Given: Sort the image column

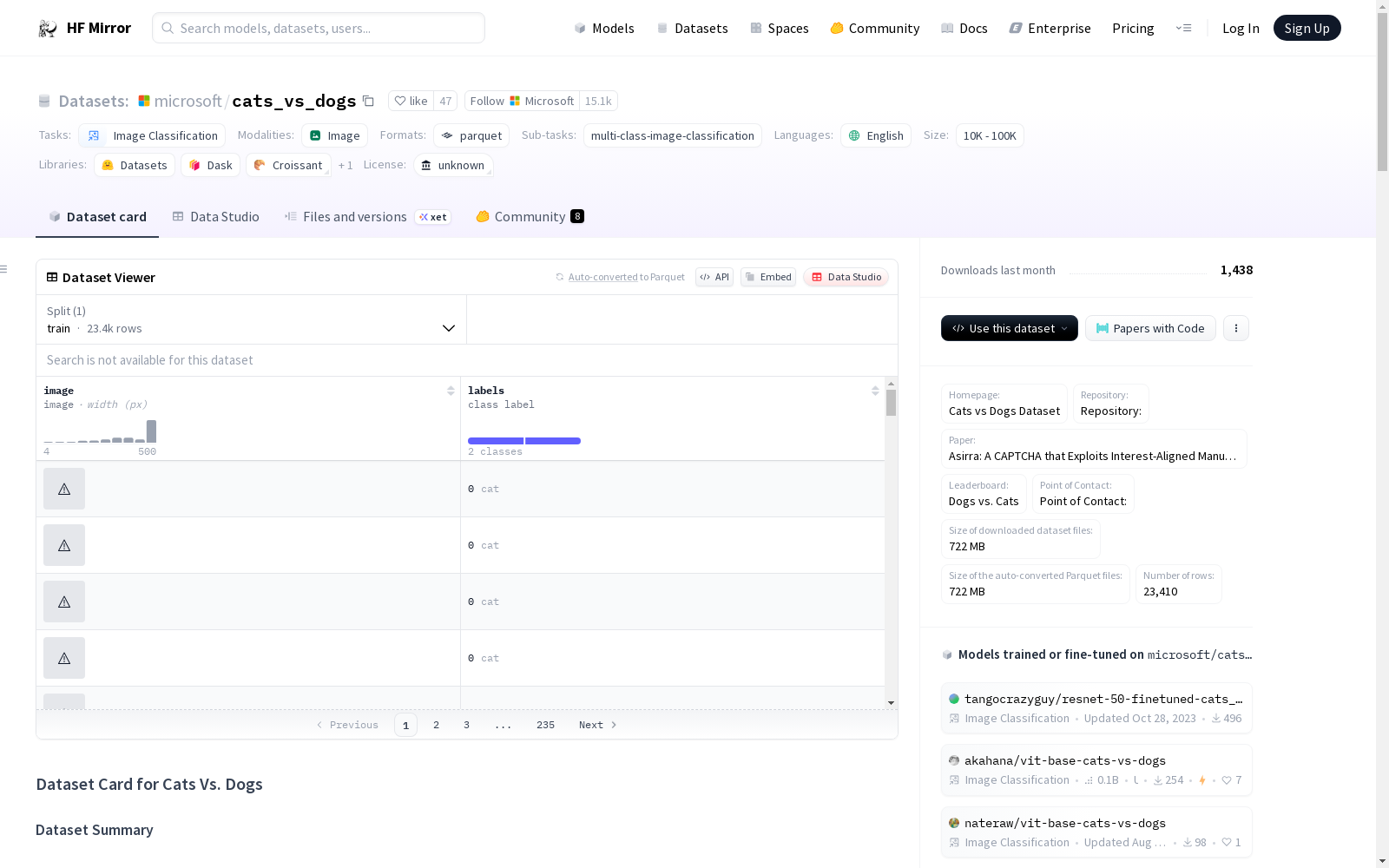Looking at the screenshot, I should 451,391.
